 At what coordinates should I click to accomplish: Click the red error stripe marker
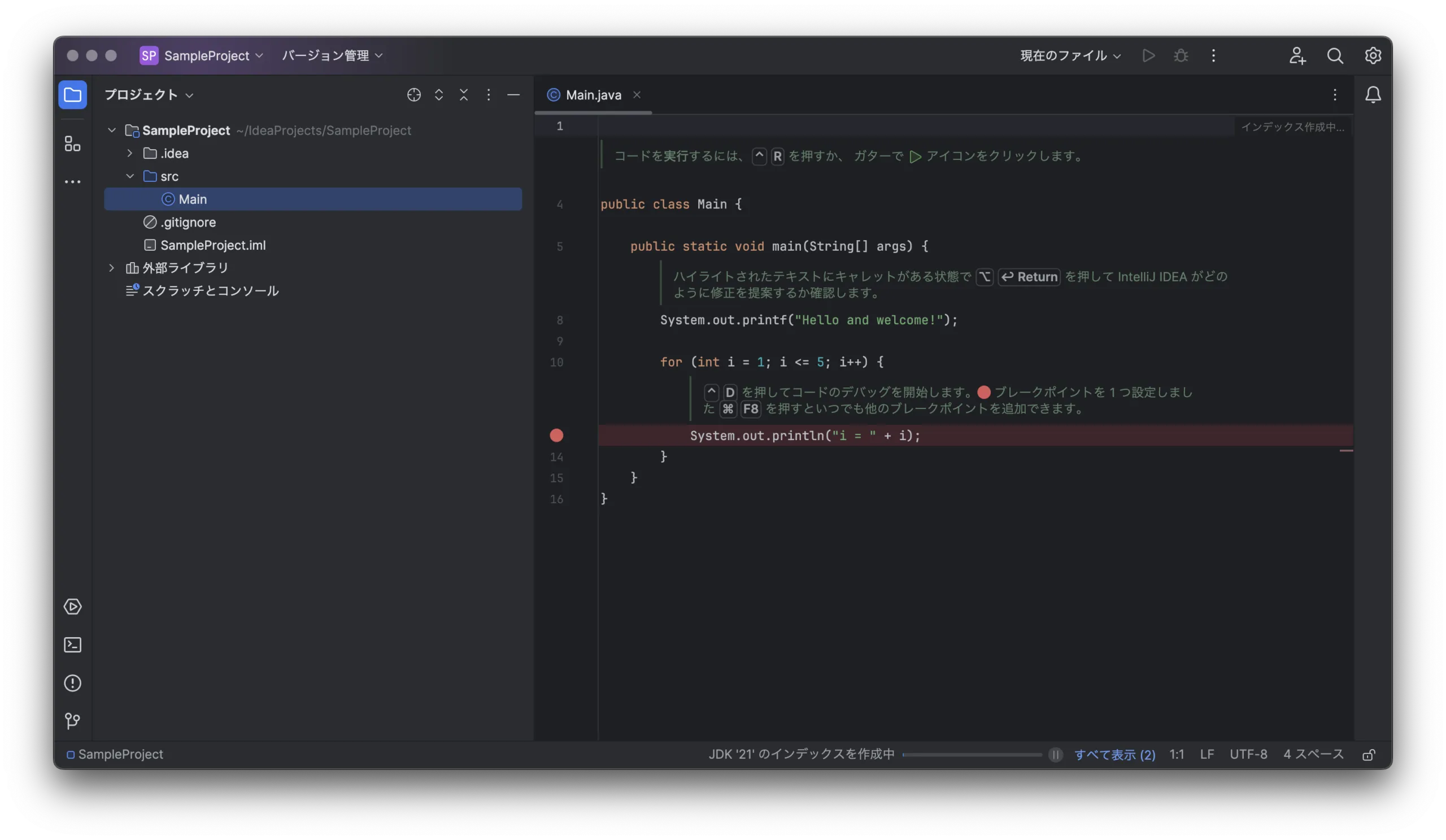(1346, 451)
